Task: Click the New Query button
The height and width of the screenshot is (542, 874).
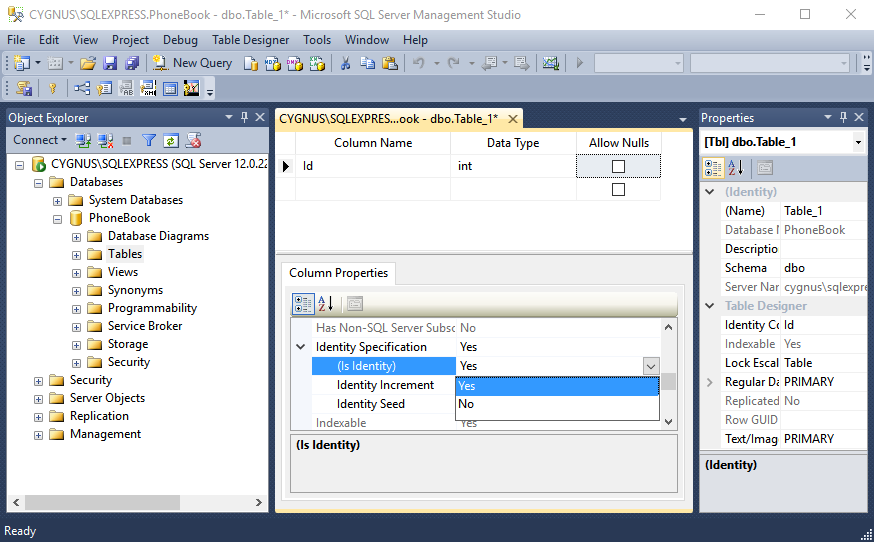Action: (x=193, y=63)
